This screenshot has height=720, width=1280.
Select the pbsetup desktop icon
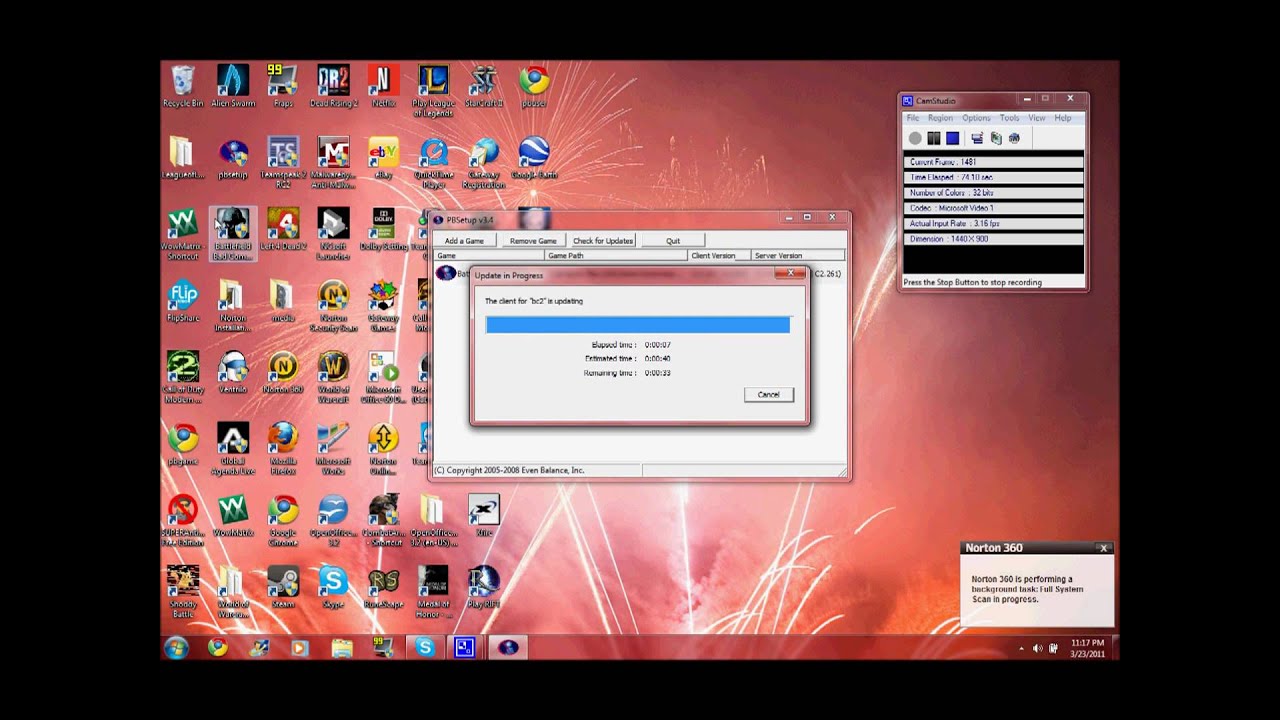(233, 158)
